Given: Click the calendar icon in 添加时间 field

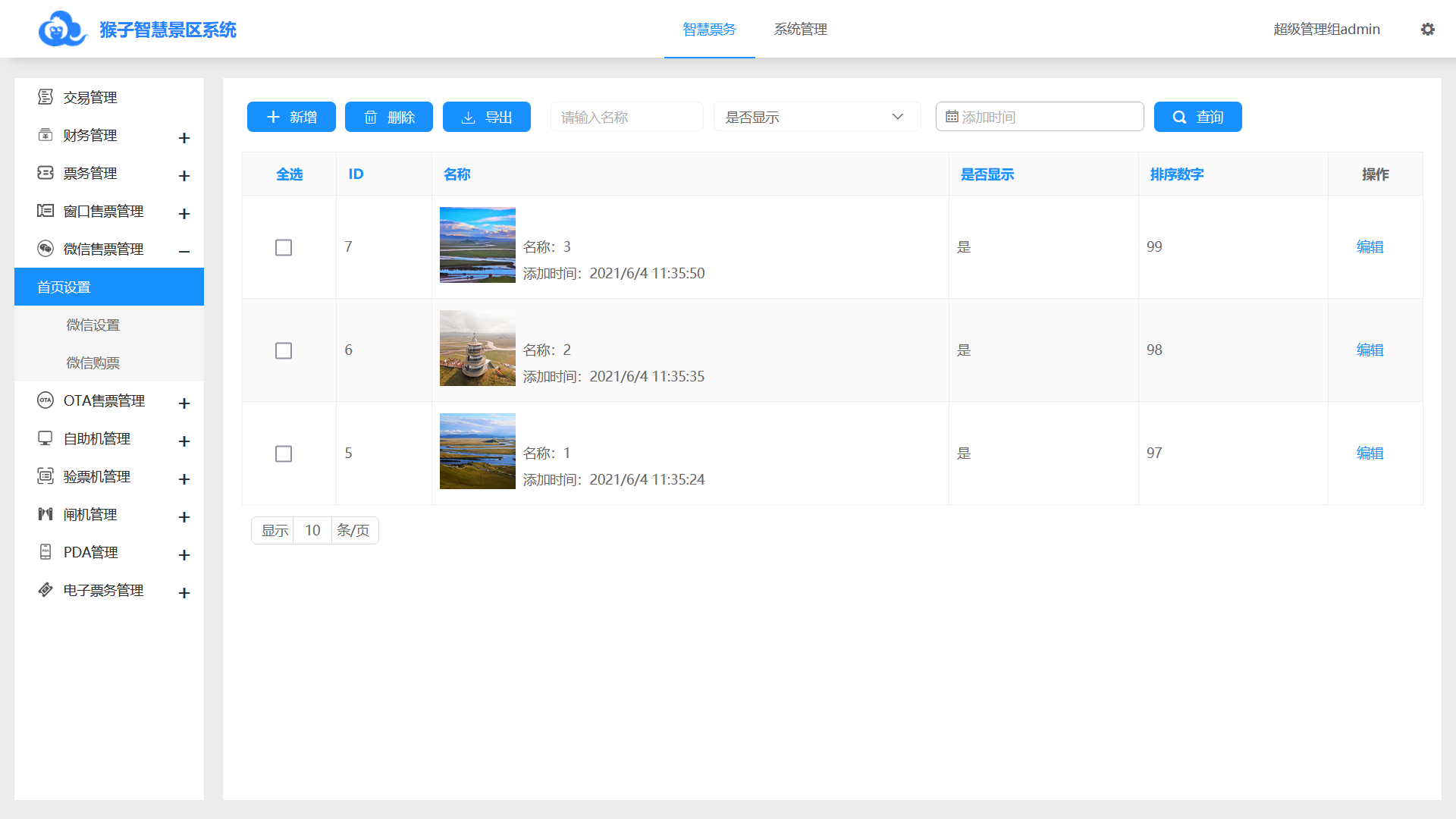Looking at the screenshot, I should pos(952,117).
